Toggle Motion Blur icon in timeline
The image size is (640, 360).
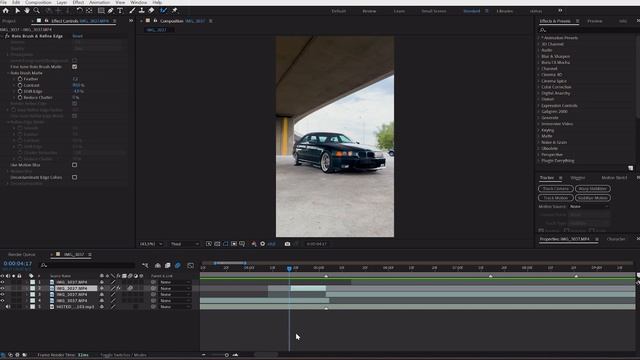[x=178, y=265]
